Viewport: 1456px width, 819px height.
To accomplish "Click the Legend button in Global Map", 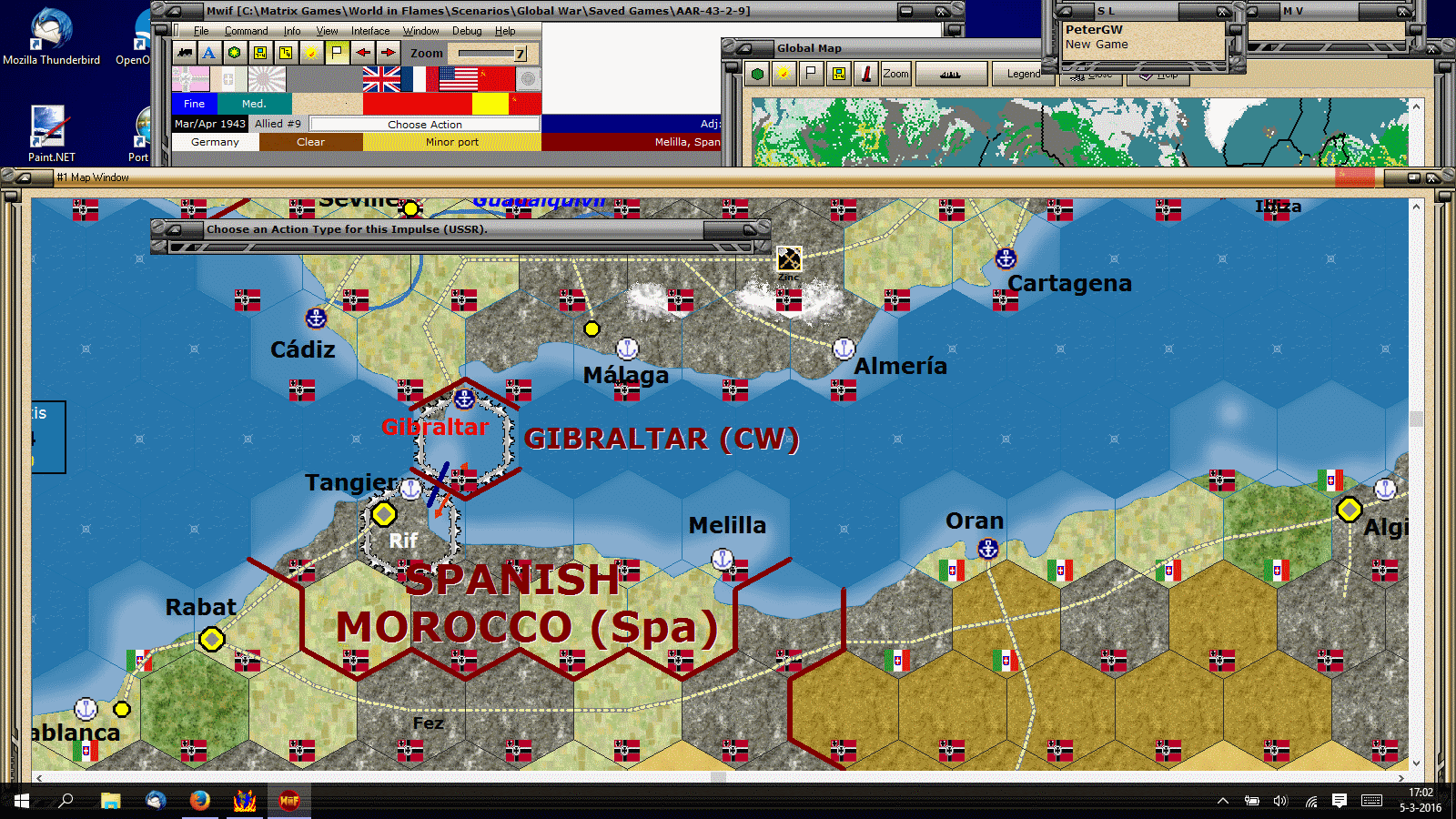I will (1023, 74).
